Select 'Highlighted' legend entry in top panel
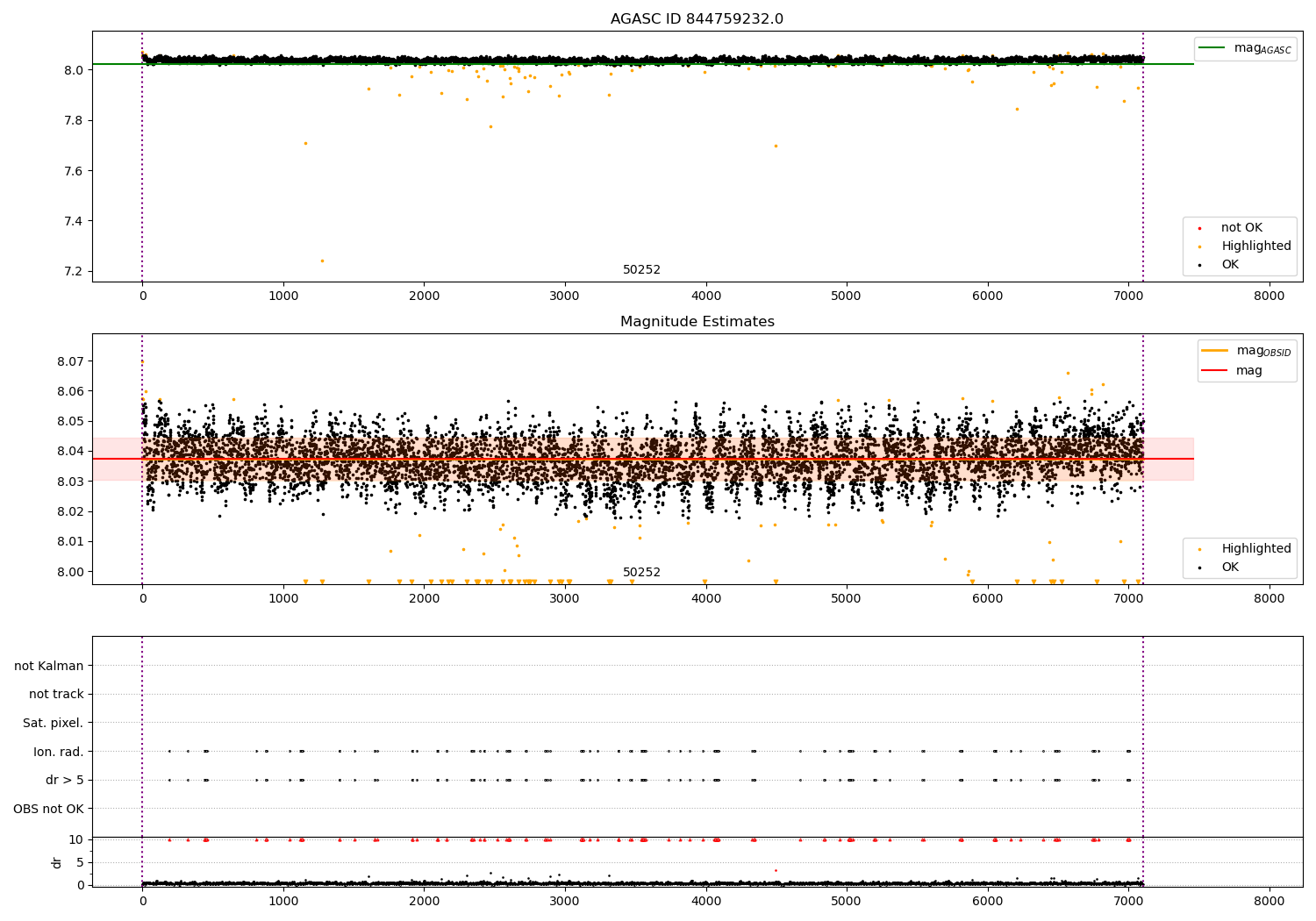 click(x=1256, y=246)
